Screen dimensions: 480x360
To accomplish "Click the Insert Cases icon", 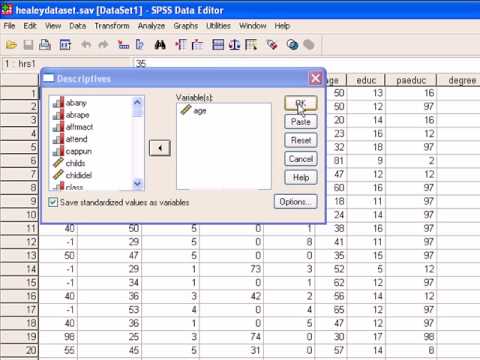I will pos(181,45).
